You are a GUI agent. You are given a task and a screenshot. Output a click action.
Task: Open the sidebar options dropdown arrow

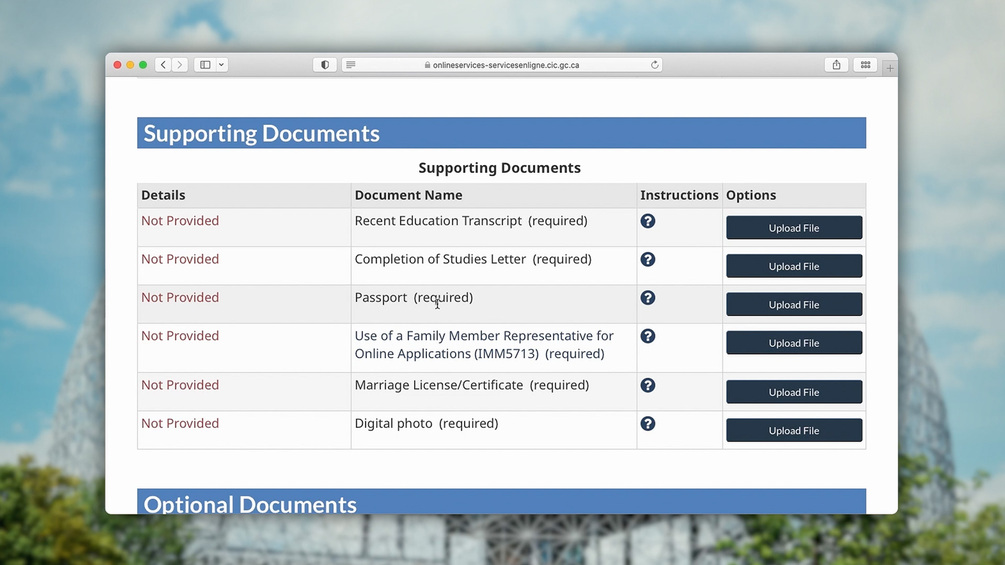point(221,65)
